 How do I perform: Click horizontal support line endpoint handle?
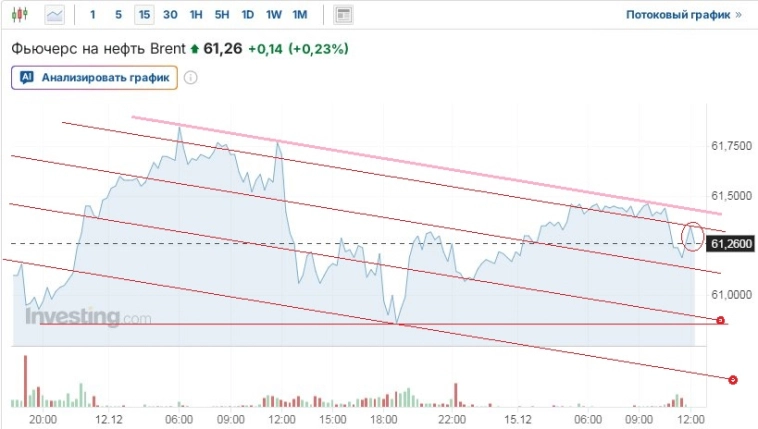(x=721, y=320)
